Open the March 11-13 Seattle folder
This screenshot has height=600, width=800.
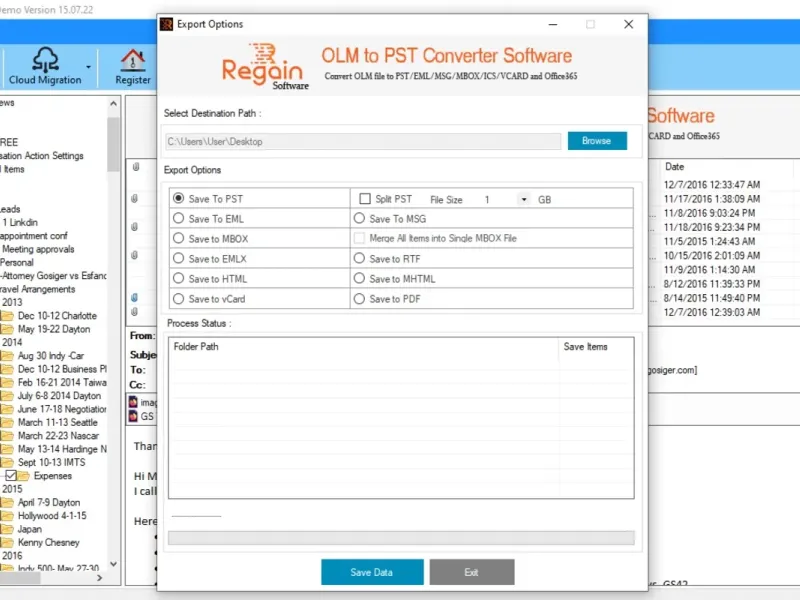pos(57,422)
